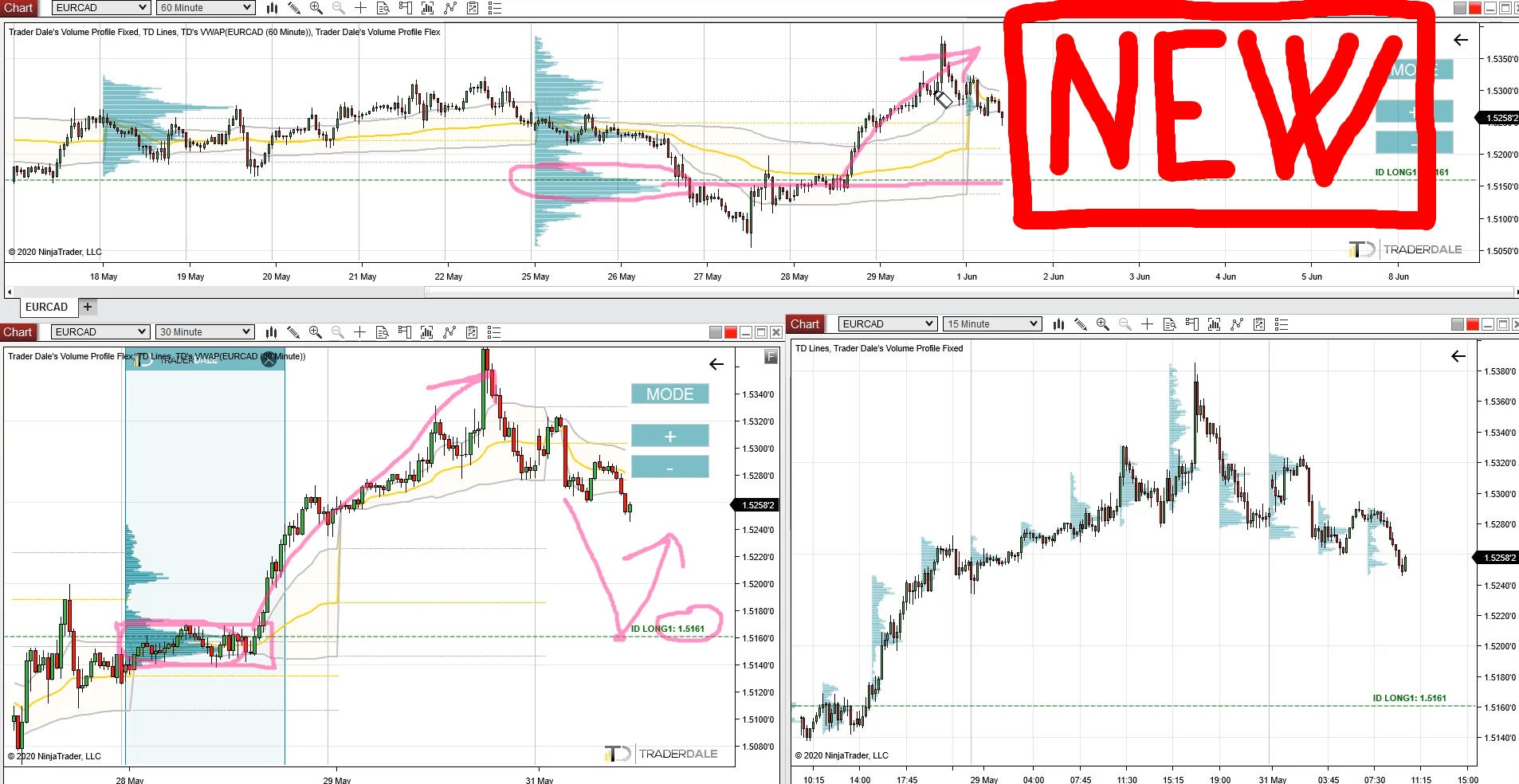Click the F button in 30 Minute chart corner

771,357
